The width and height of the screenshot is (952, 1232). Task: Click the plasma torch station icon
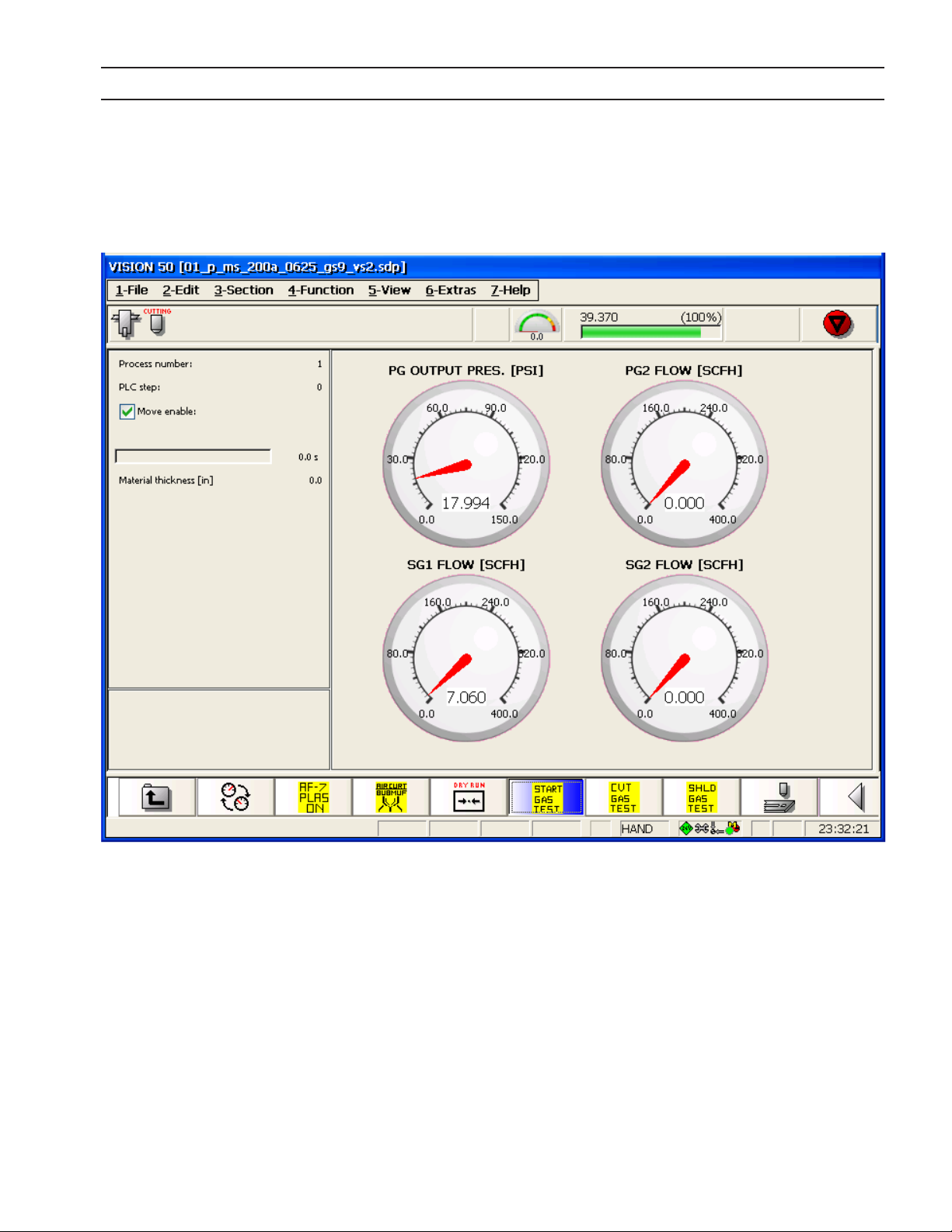click(x=126, y=323)
